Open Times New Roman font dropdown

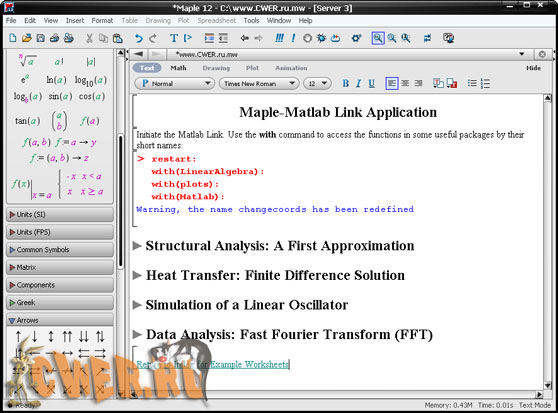coord(258,84)
